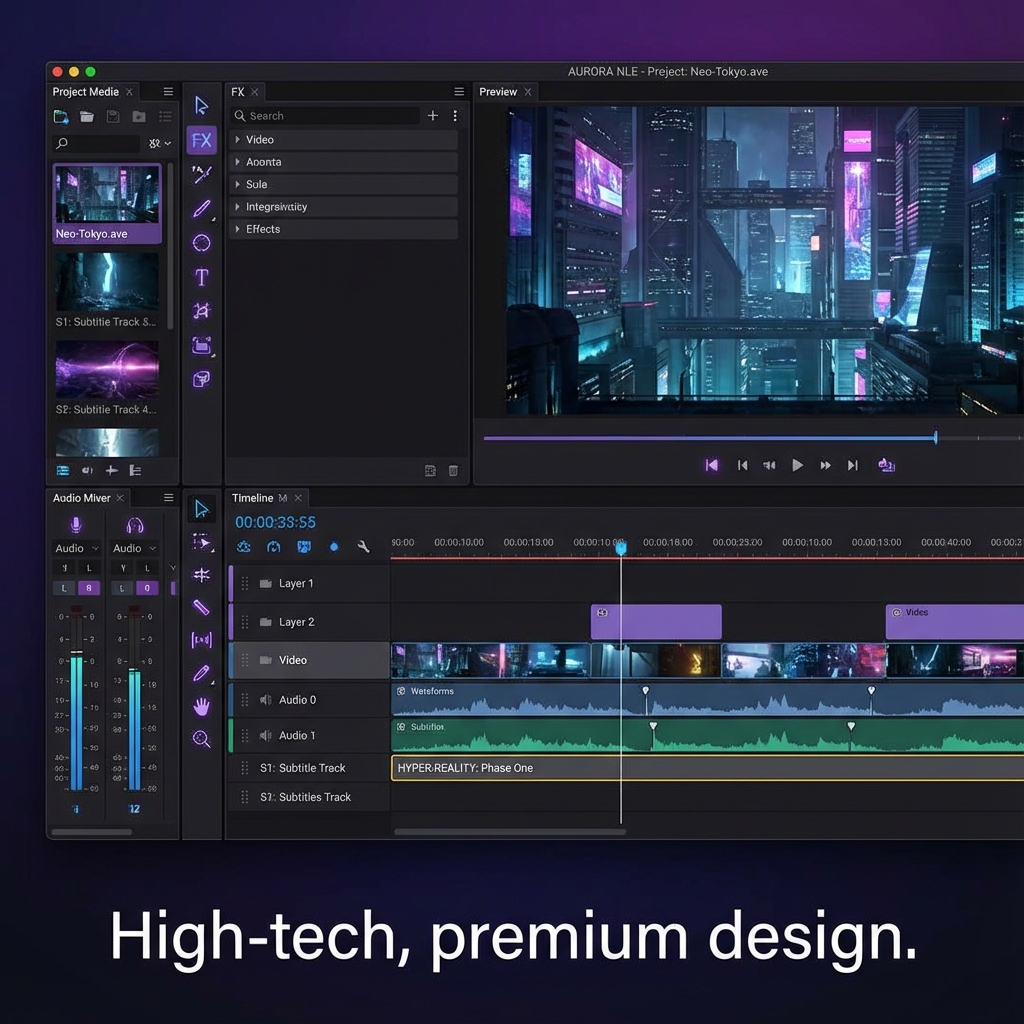
Task: Click the preview progress scrubber bar
Action: coord(754,438)
